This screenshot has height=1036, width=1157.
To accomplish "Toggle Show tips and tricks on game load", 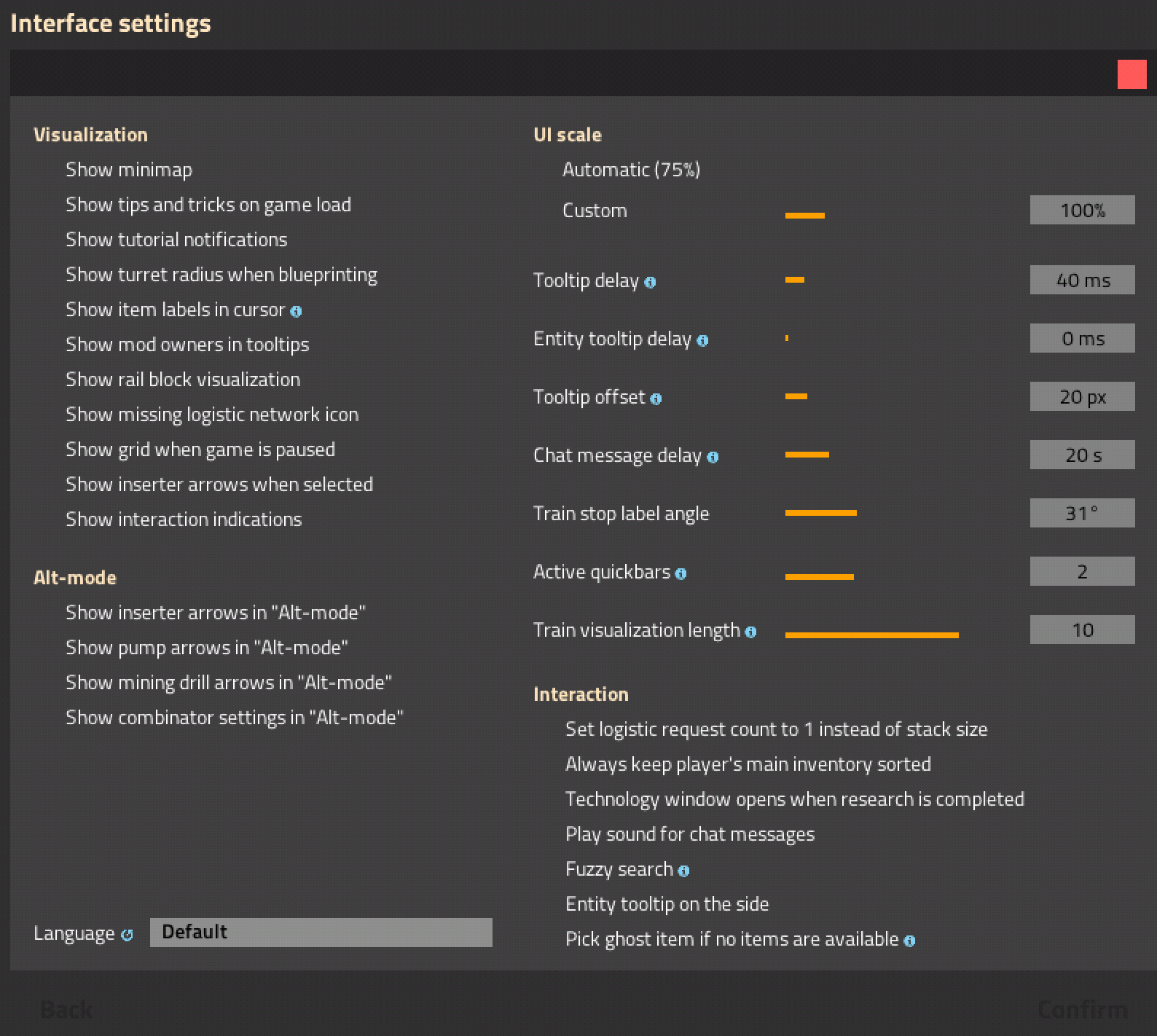I will coord(208,205).
